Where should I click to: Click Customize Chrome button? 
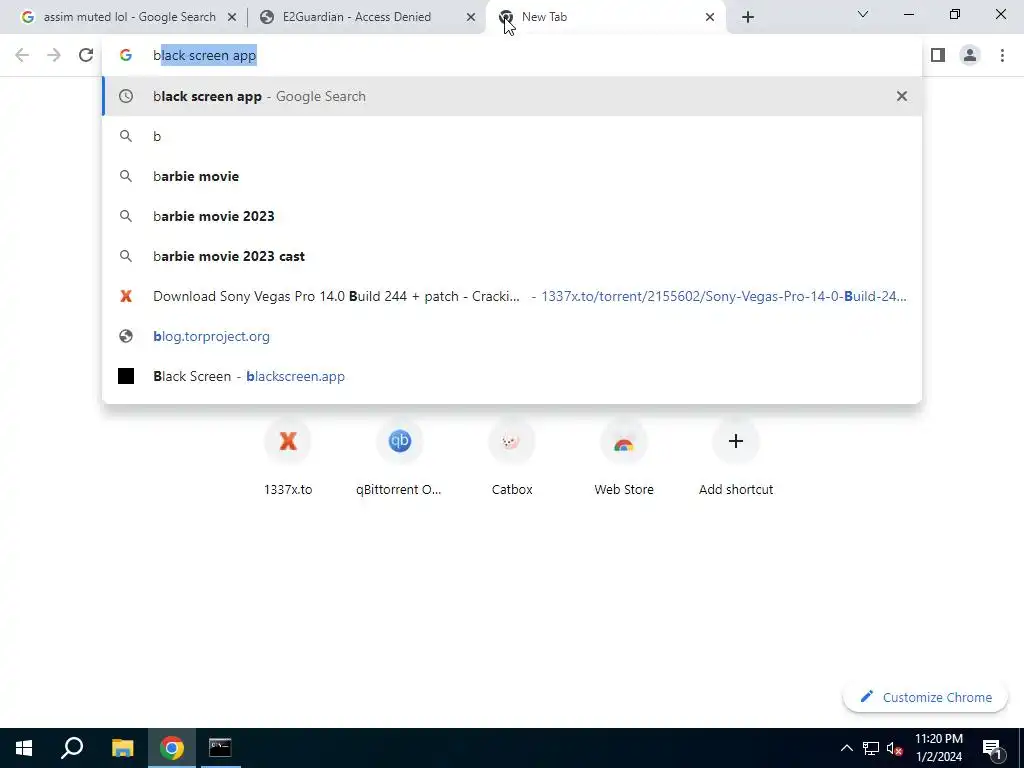point(925,697)
